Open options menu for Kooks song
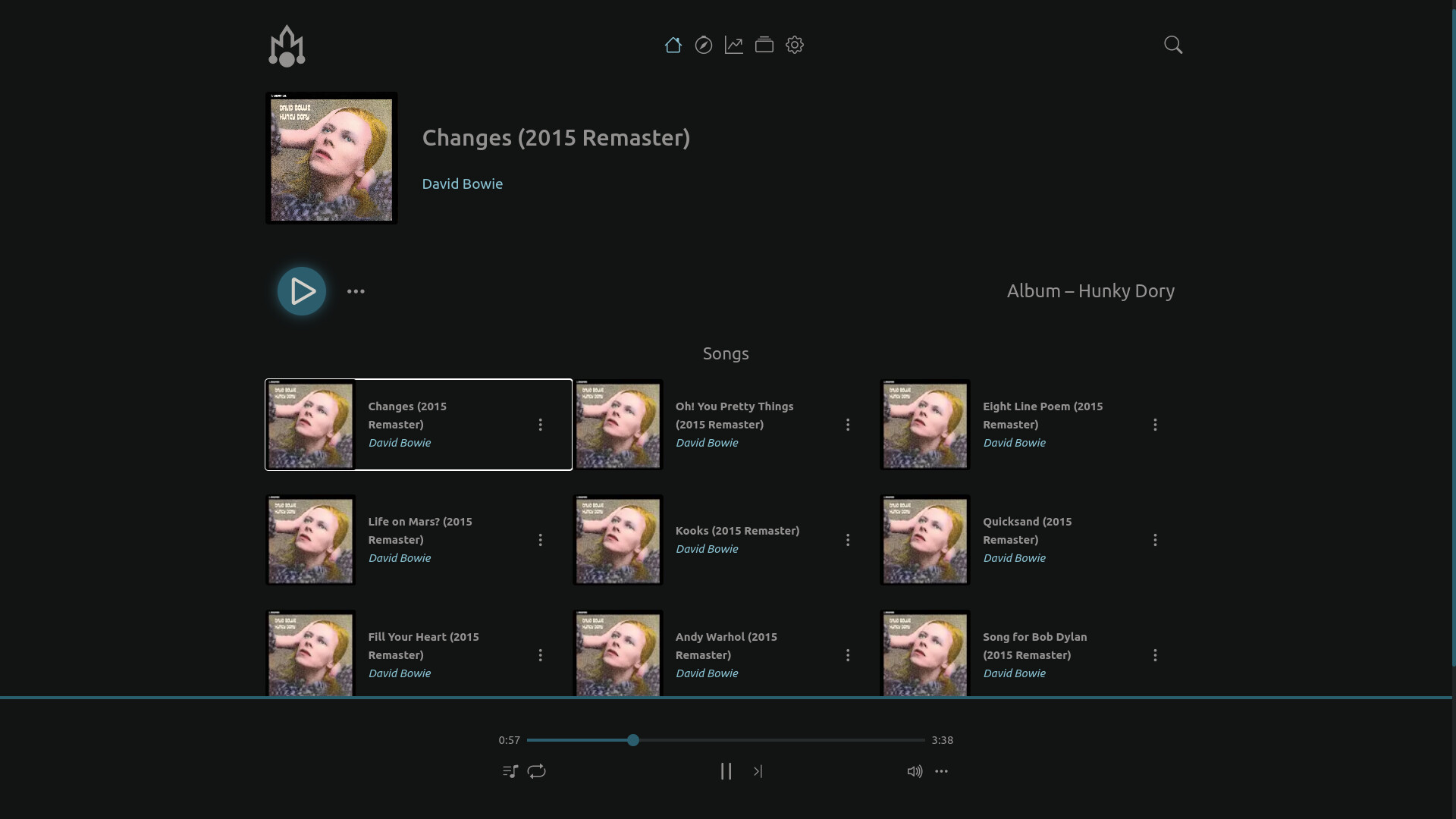1456x819 pixels. point(848,540)
